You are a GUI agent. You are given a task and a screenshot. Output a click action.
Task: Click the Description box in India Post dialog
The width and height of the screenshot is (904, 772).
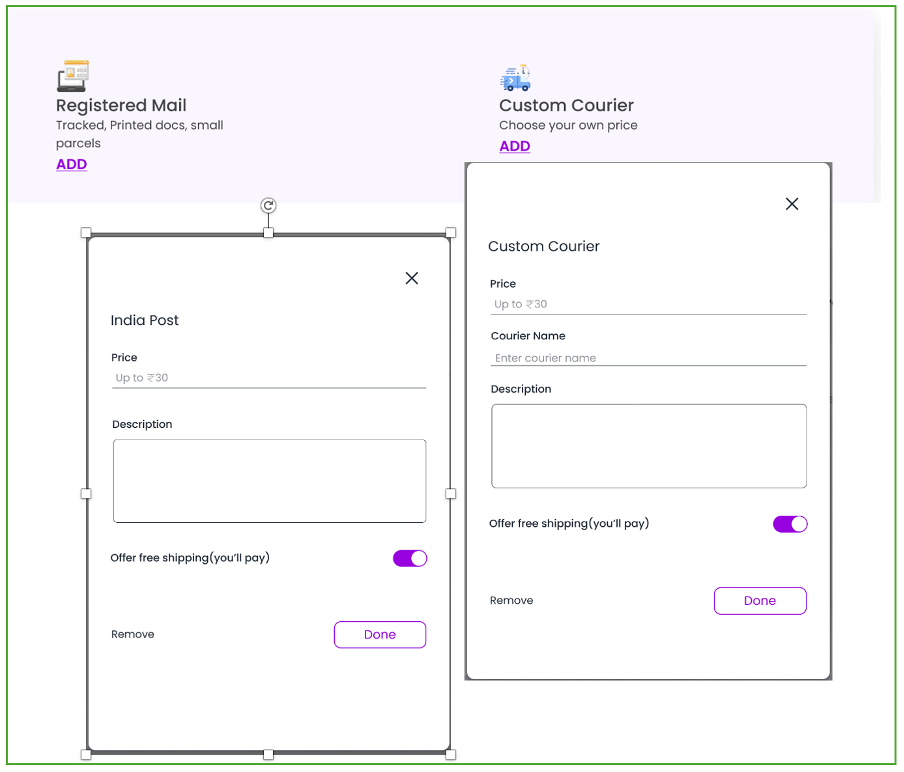[270, 481]
